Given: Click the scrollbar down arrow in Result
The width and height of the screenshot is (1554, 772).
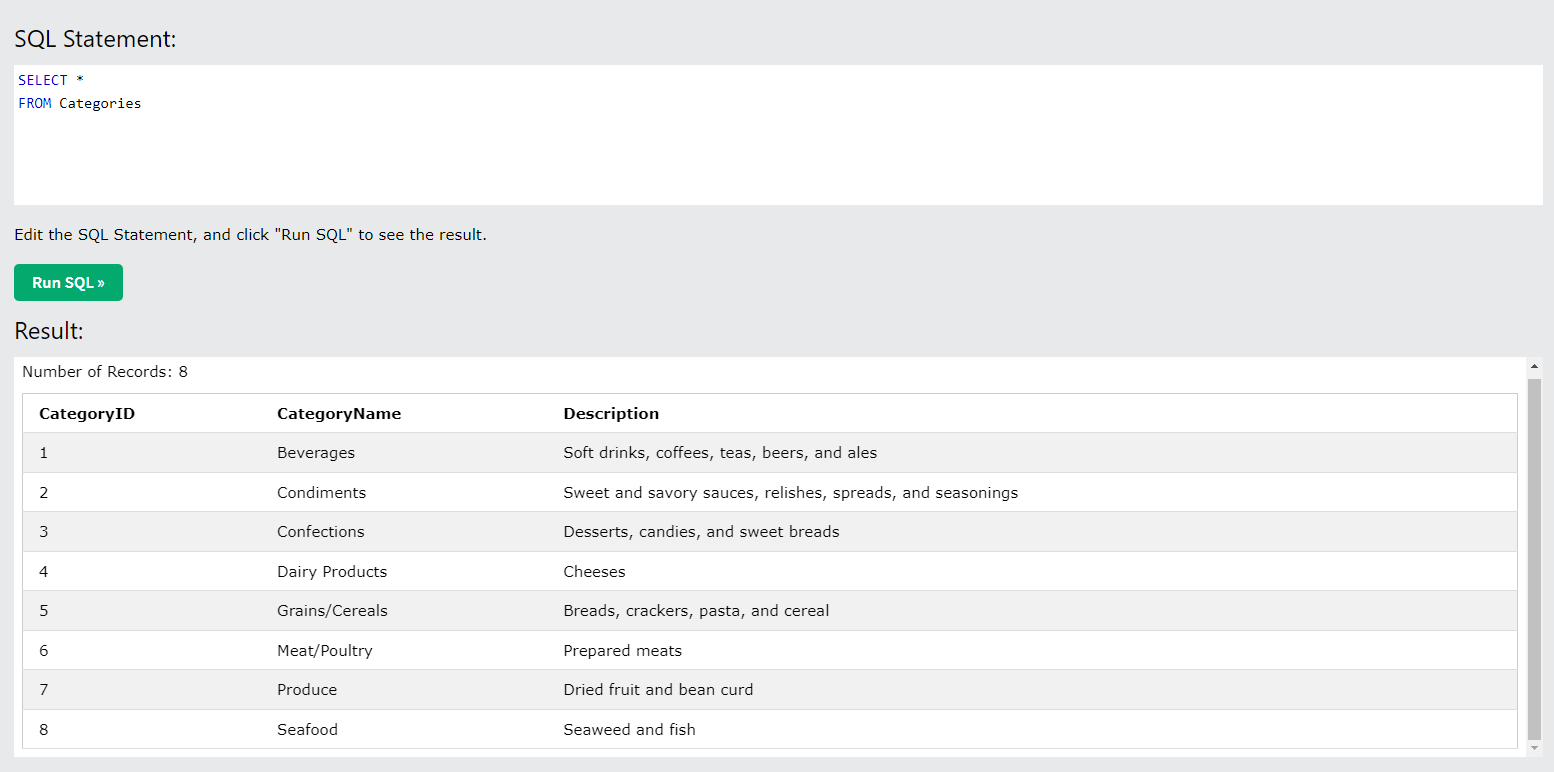Looking at the screenshot, I should 1535,747.
